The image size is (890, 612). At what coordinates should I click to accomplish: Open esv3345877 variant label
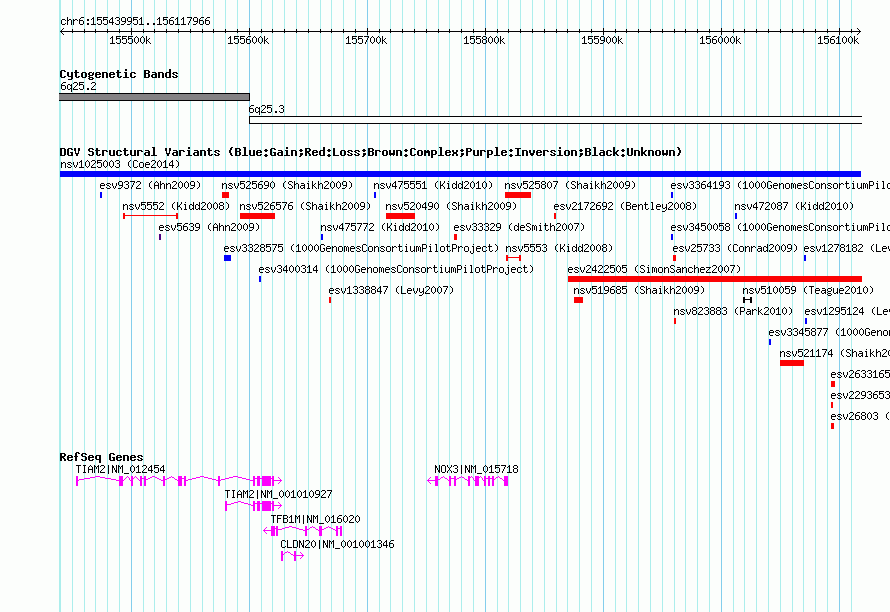point(829,332)
